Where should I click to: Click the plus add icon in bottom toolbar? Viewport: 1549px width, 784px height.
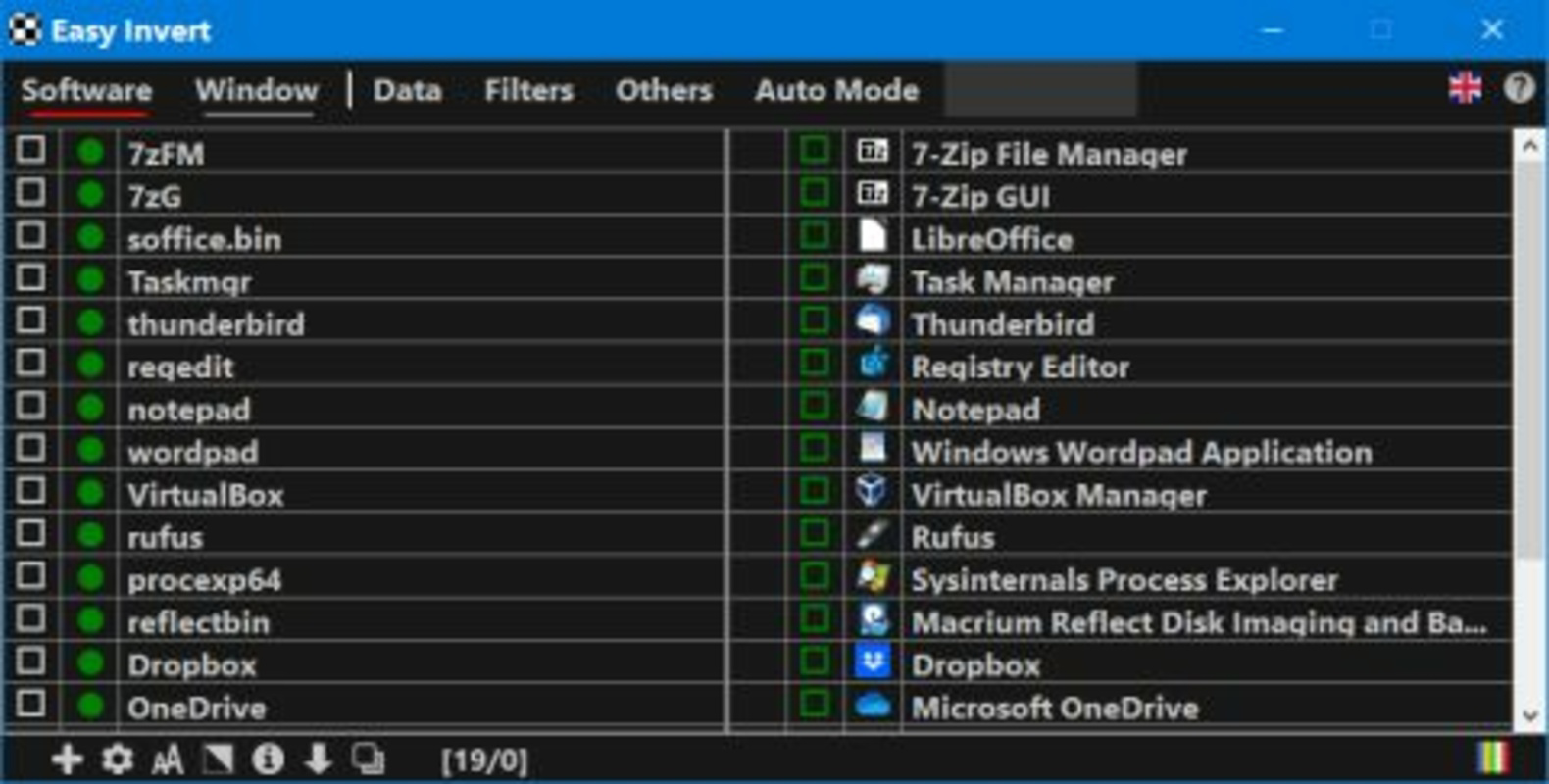67,759
